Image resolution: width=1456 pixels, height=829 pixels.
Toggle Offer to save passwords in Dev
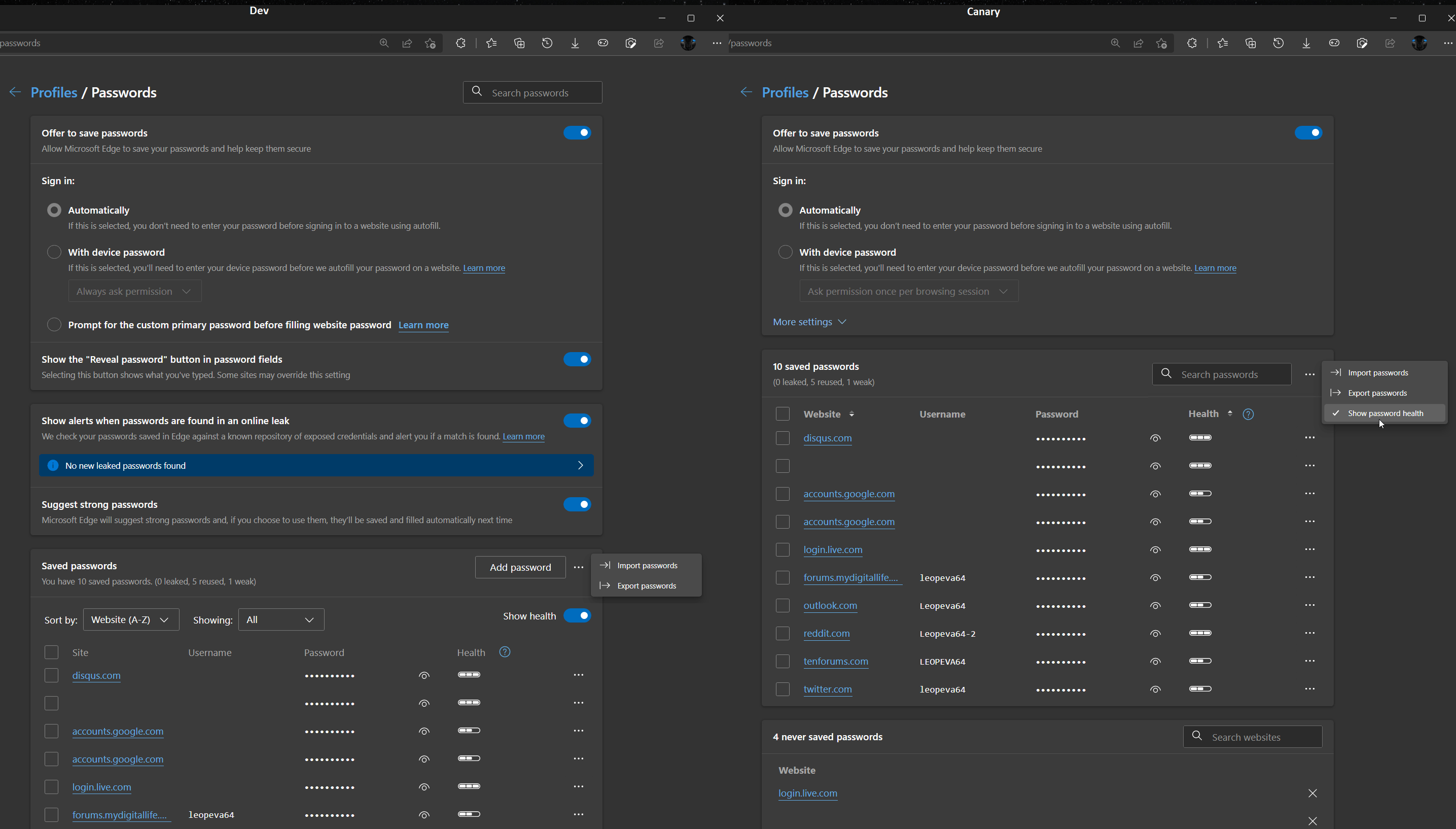577,132
